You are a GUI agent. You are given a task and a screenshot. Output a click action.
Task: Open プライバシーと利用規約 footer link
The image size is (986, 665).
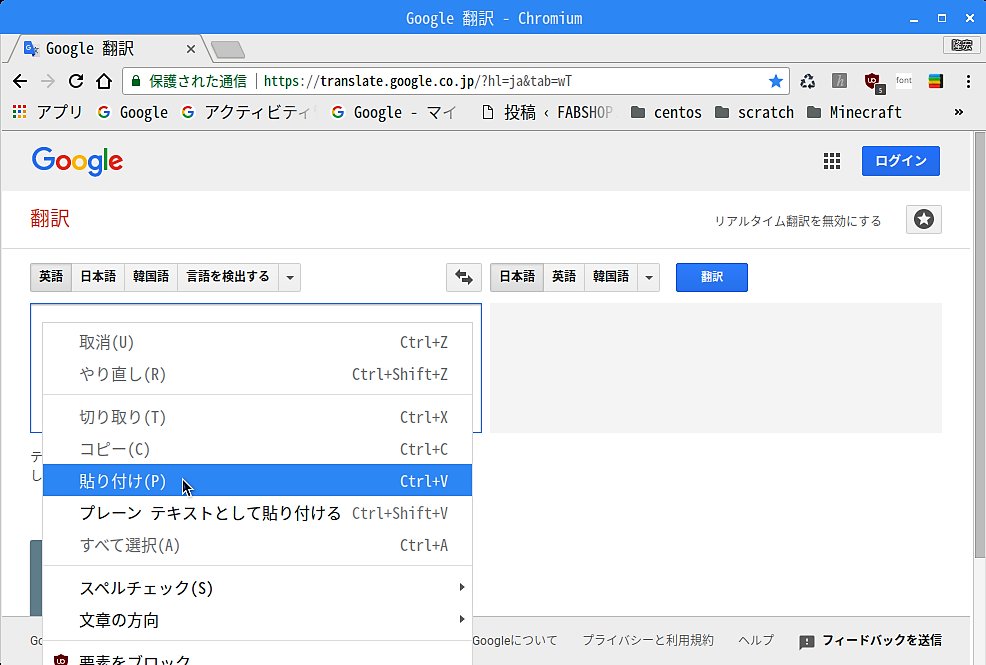pyautogui.click(x=648, y=640)
